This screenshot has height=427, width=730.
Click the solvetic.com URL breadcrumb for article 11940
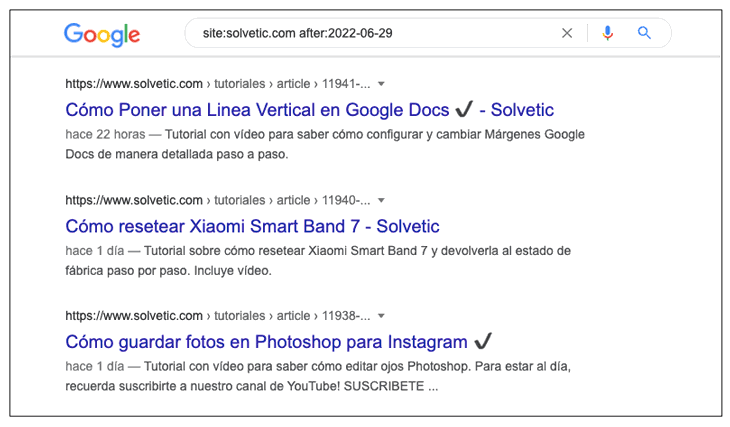click(x=217, y=201)
